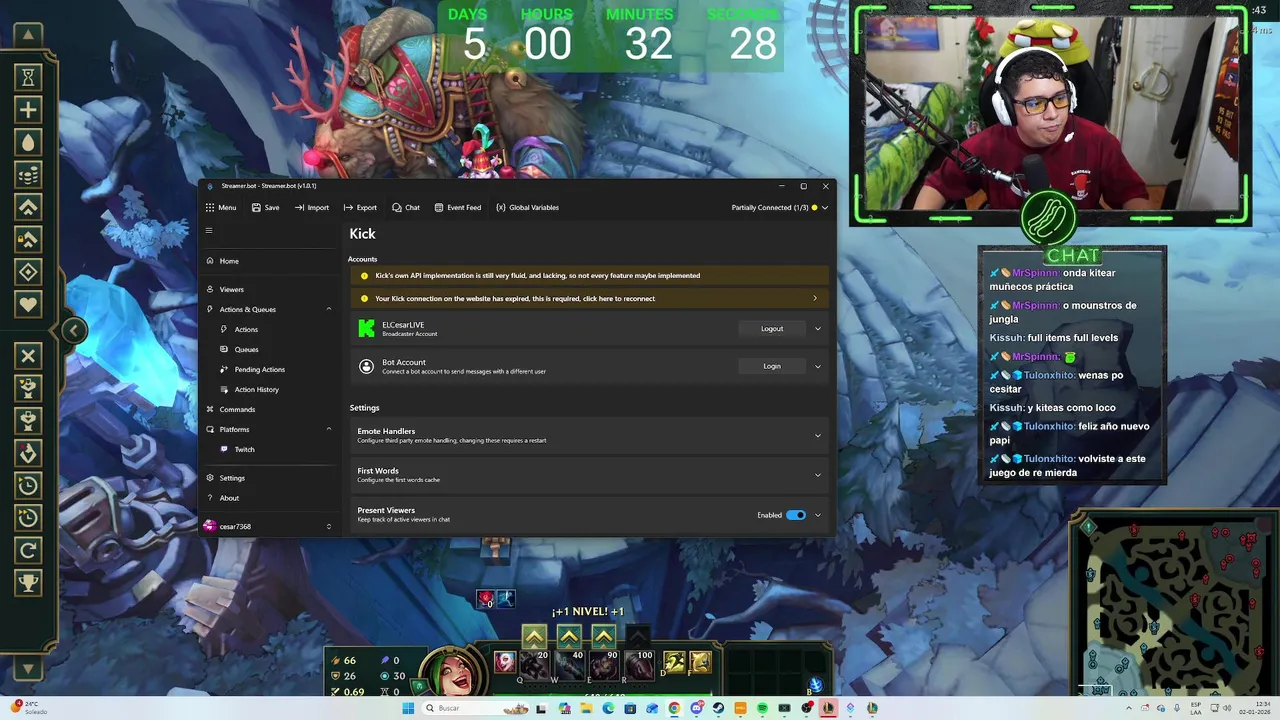Expand the Partially Connected status dropdown
This screenshot has height=720, width=1280.
[x=780, y=207]
